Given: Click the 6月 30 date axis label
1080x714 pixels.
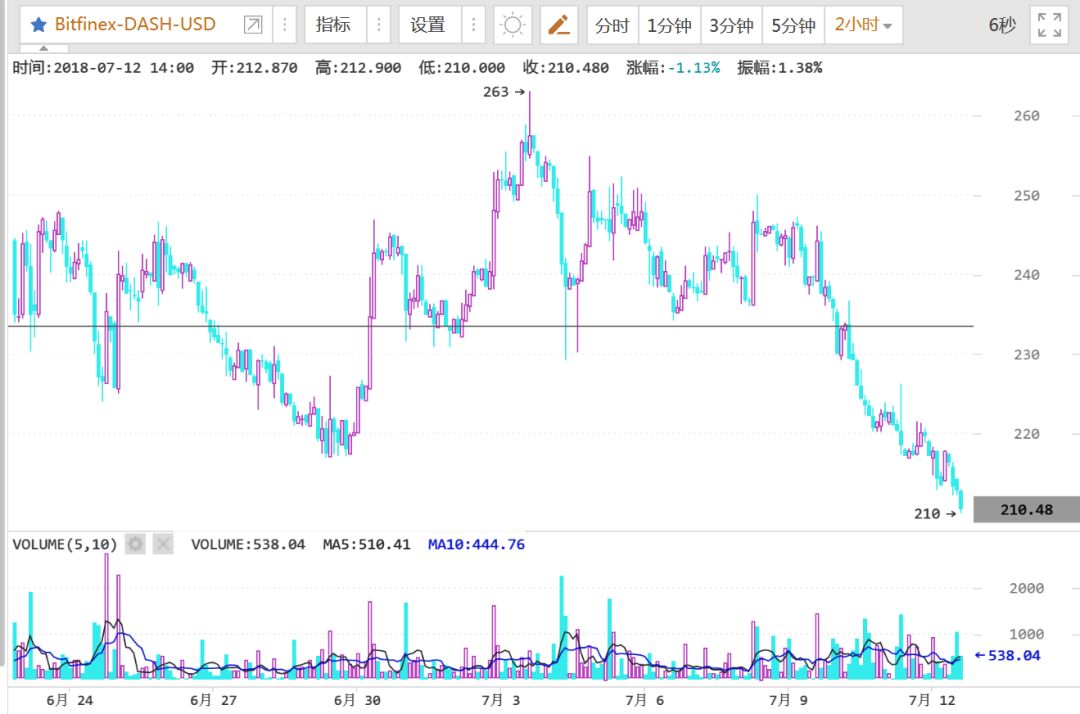Looking at the screenshot, I should [x=357, y=700].
